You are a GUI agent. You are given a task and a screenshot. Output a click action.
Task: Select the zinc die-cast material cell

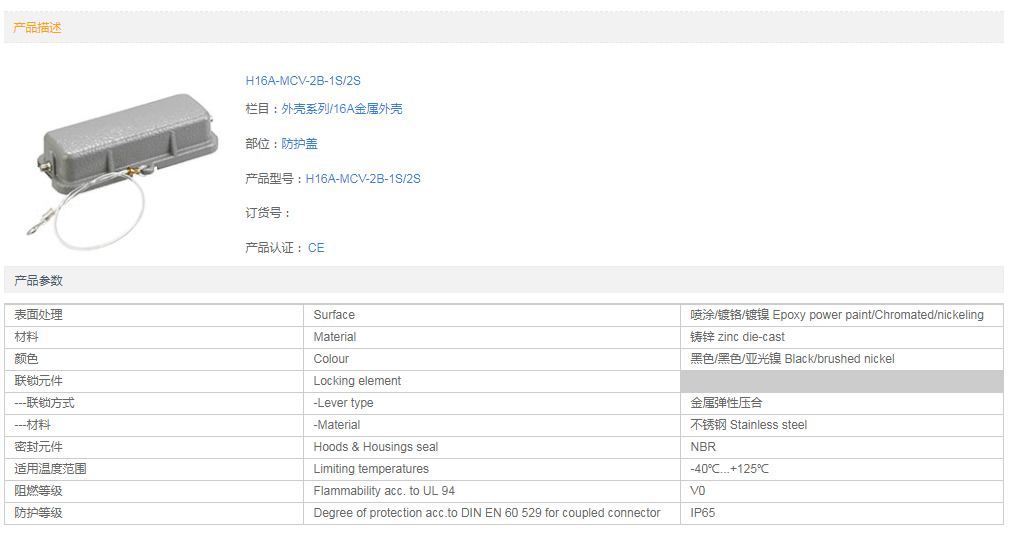click(737, 337)
